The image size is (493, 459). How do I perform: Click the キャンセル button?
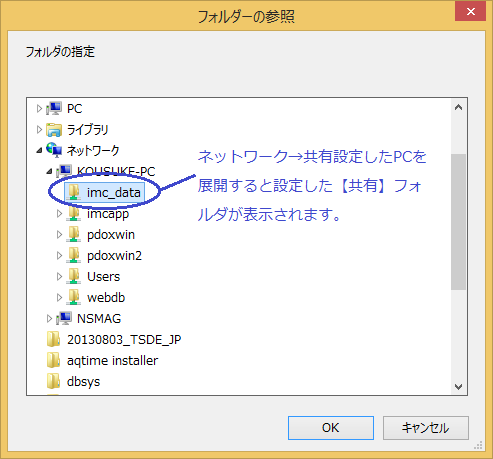click(426, 428)
